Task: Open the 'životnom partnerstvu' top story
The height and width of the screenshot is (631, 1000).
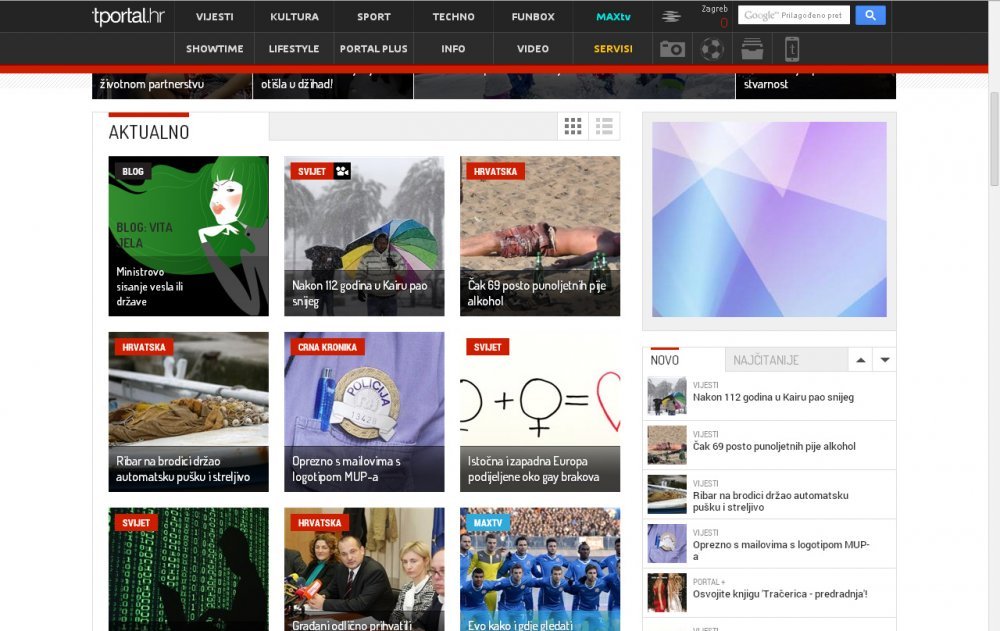Action: 172,85
